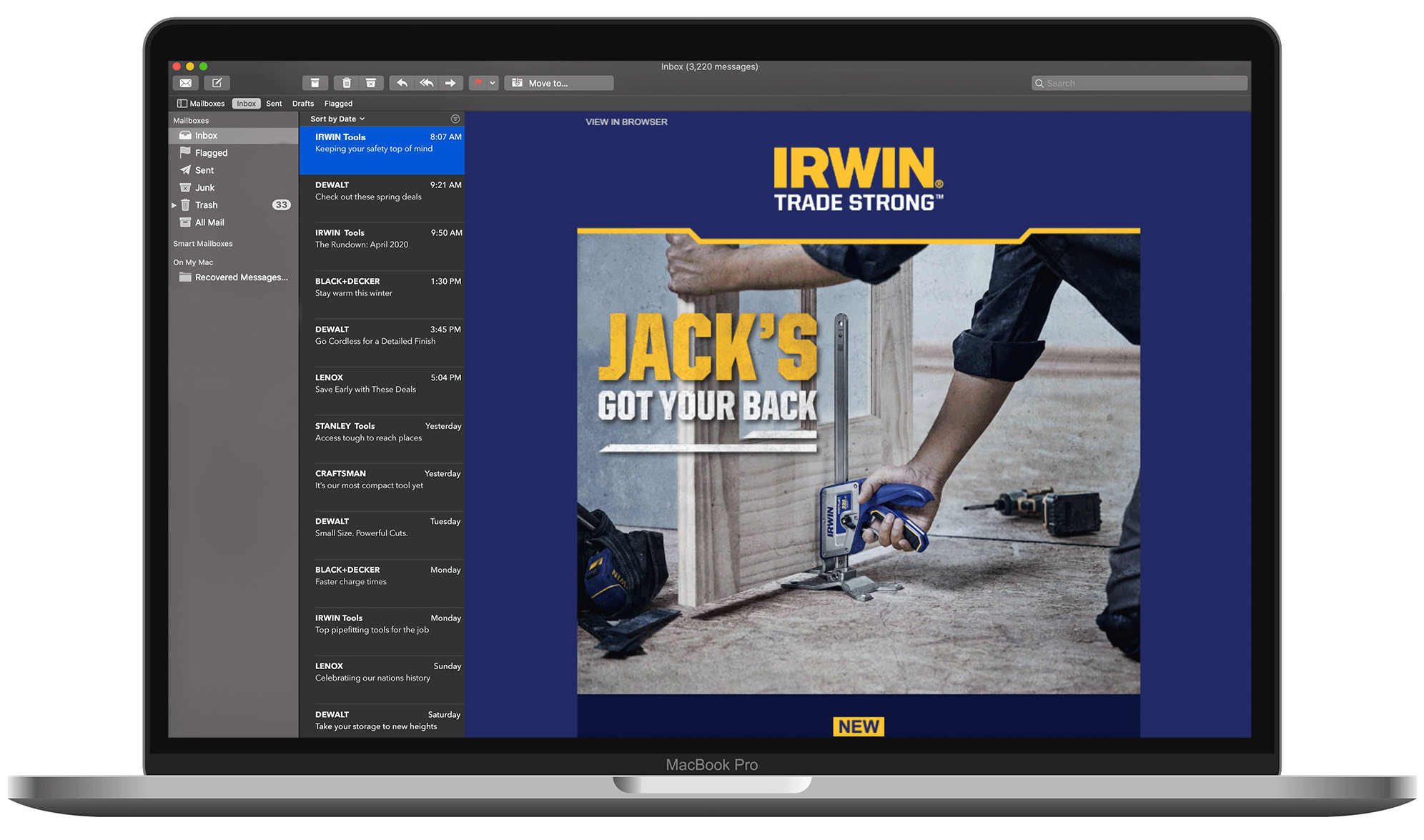Click the Get Mail envelope icon
The height and width of the screenshot is (840, 1424).
pos(185,83)
